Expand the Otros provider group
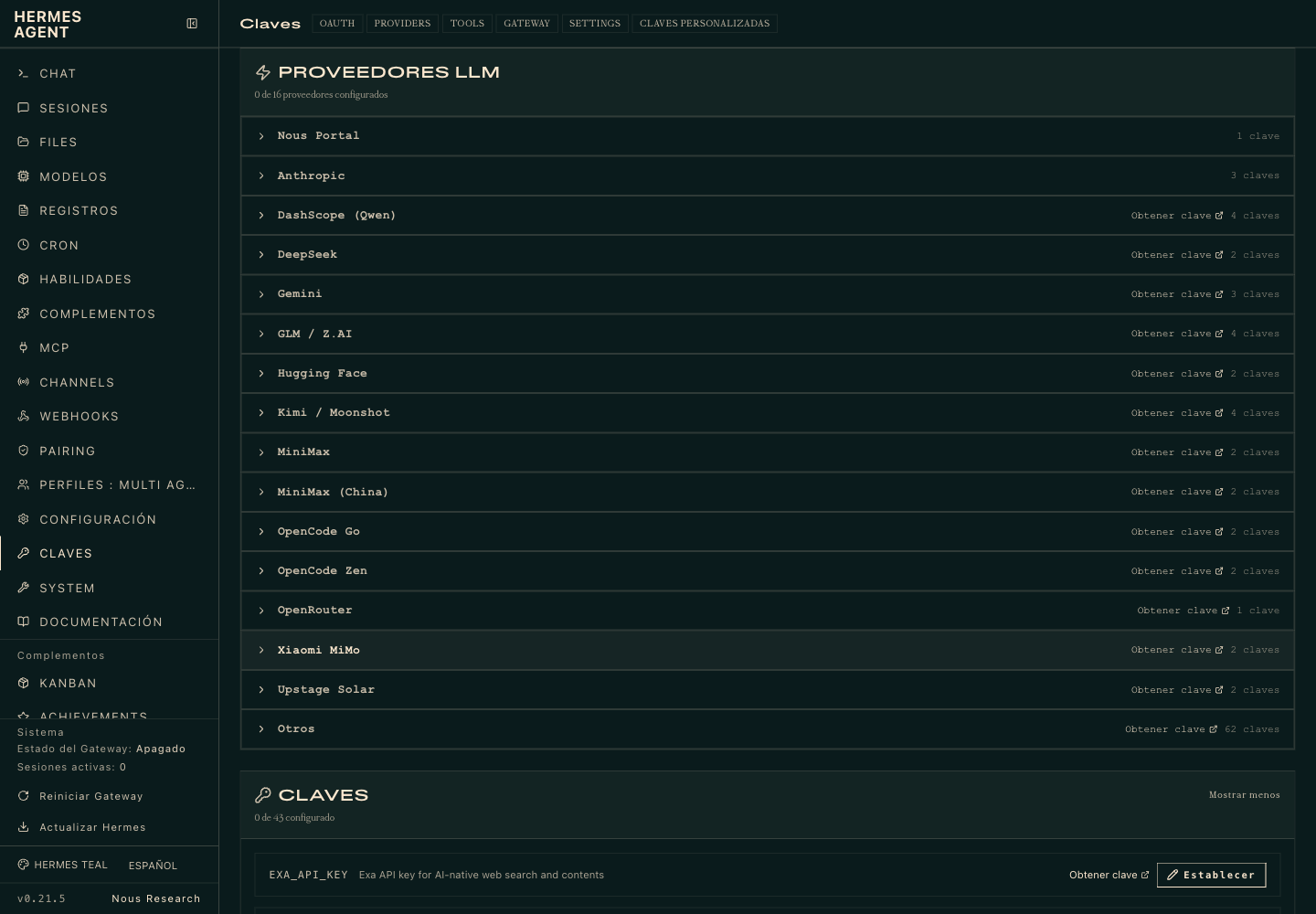This screenshot has height=914, width=1316. coord(768,729)
